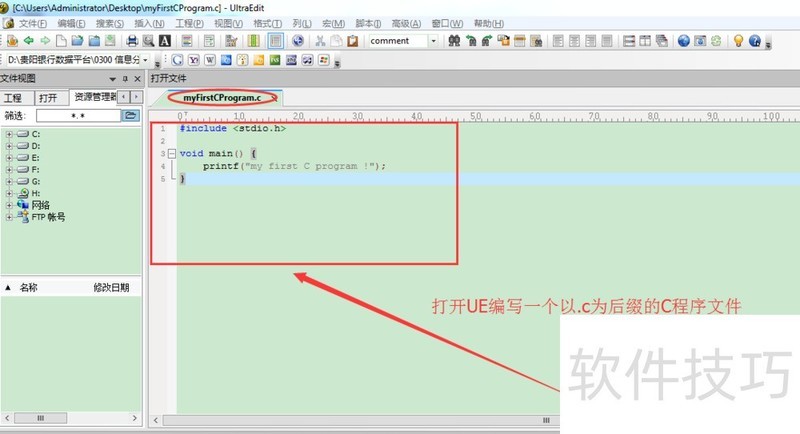Screen dimensions: 800x434
Task: Click editor horizontal scrollbar left arrow
Action: tap(156, 420)
